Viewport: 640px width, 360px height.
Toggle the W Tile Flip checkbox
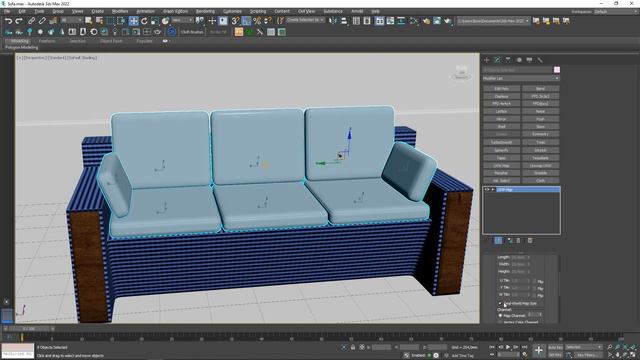point(535,295)
